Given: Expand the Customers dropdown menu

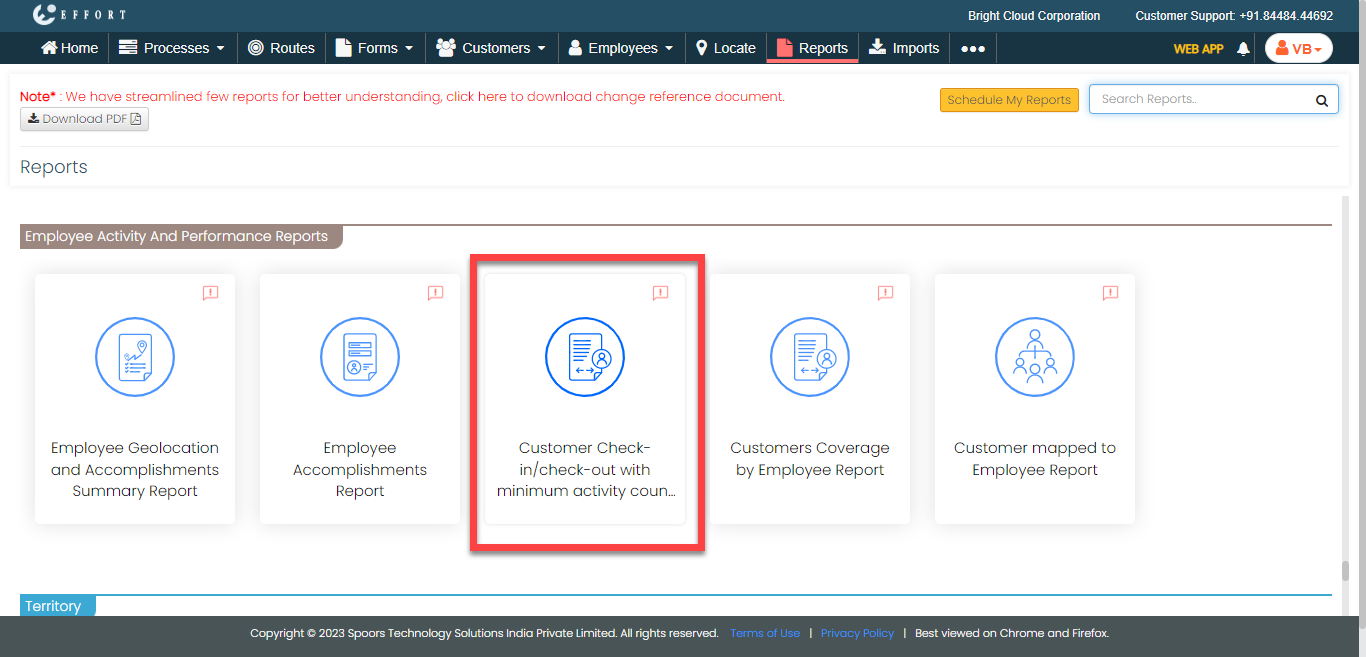Looking at the screenshot, I should 491,48.
